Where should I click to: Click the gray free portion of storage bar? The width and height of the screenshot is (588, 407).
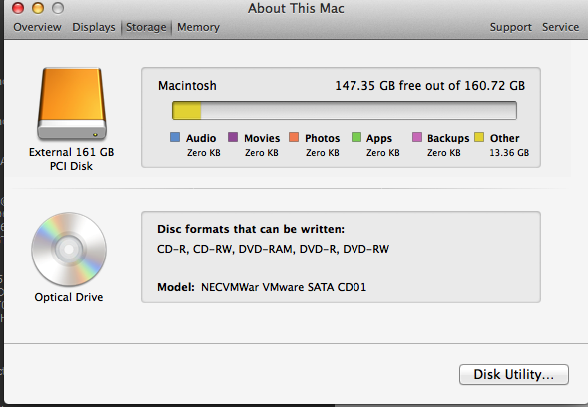[x=359, y=111]
